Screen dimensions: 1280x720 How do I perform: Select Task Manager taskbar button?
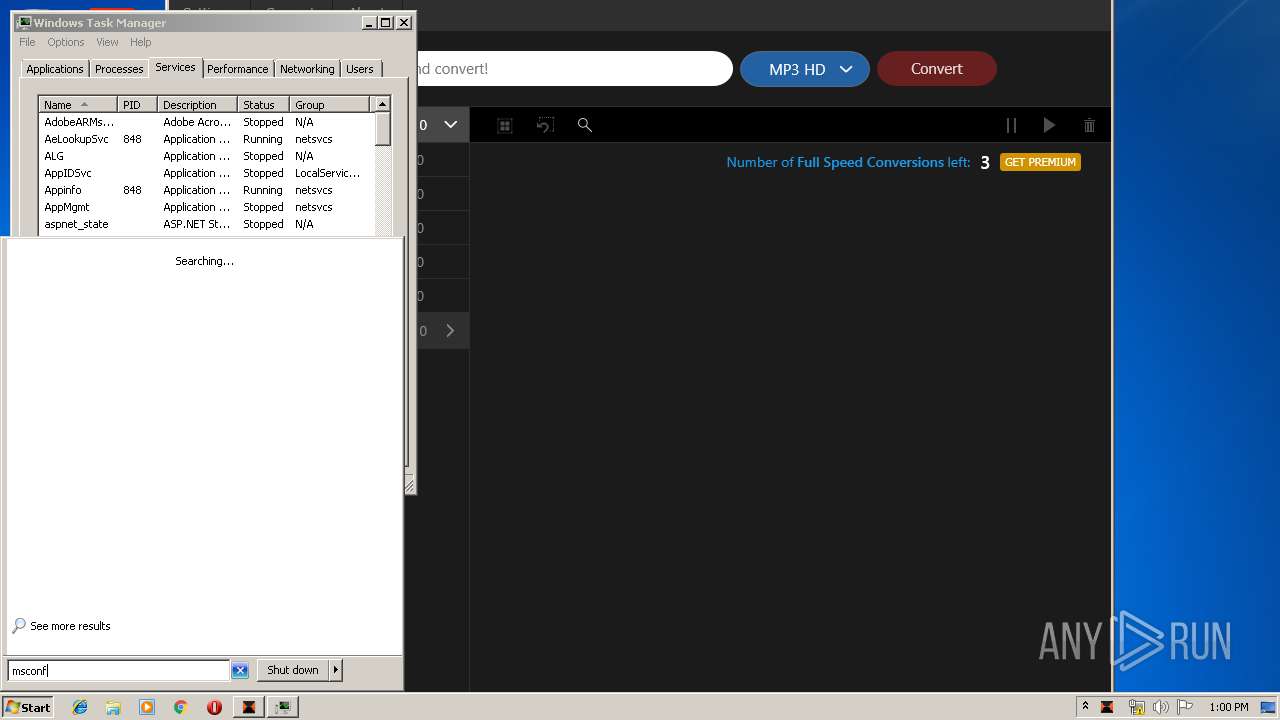(283, 707)
